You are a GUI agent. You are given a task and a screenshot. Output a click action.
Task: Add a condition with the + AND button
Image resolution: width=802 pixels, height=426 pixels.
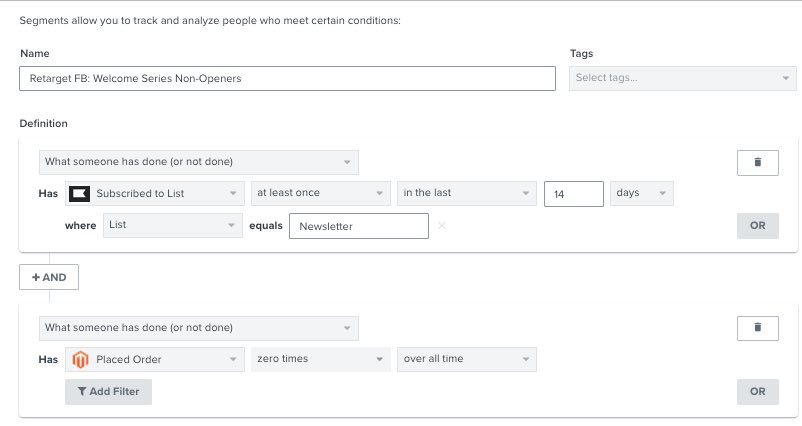click(x=49, y=277)
